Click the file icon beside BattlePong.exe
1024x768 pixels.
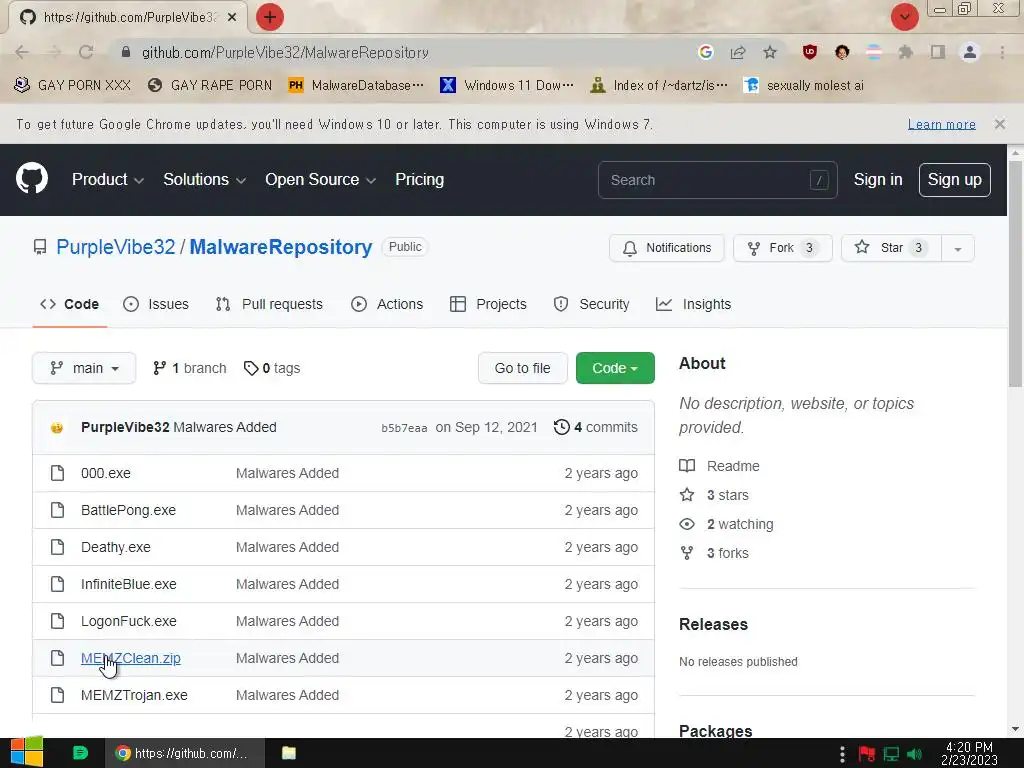click(x=57, y=510)
